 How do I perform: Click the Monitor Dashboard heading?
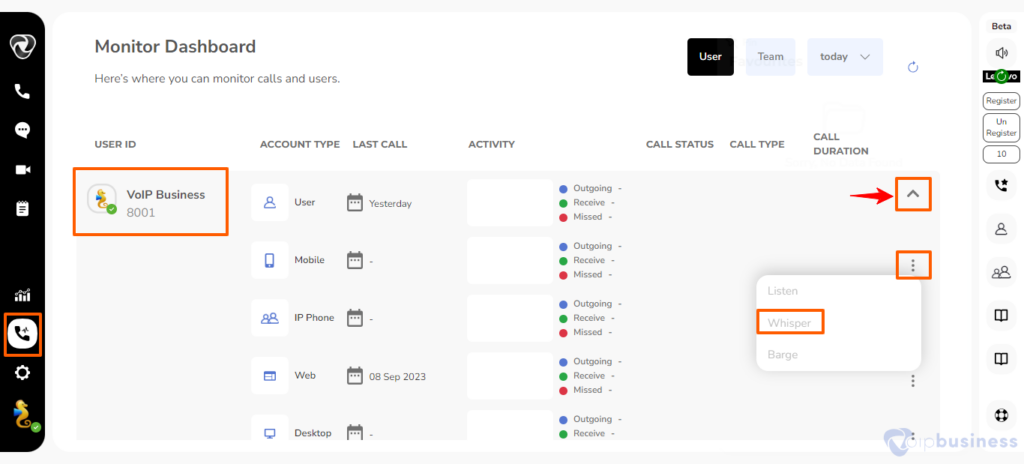coord(175,46)
